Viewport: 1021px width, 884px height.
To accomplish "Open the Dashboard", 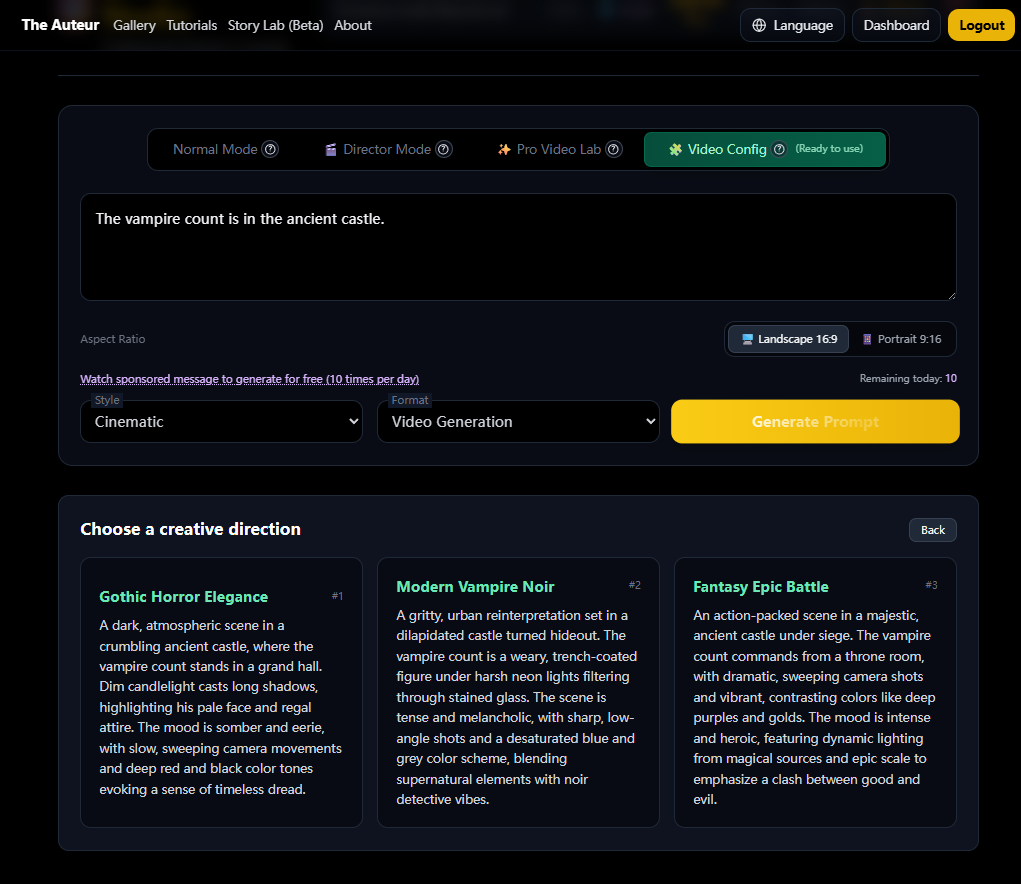I will [x=896, y=25].
